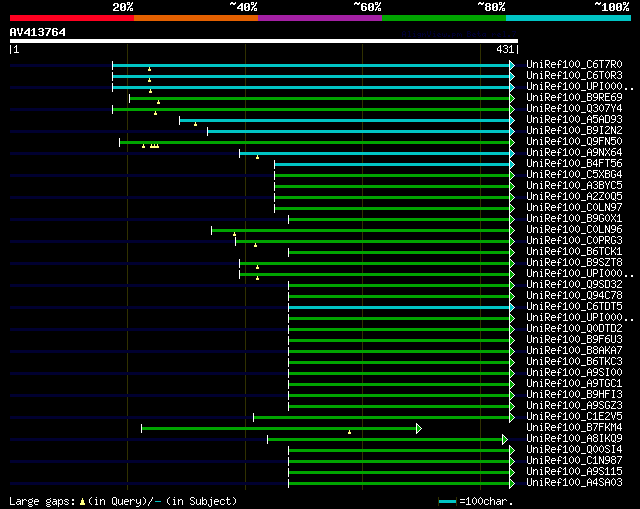Select the cyan ~100% identity color segment
640x509 pixels.
(569, 18)
